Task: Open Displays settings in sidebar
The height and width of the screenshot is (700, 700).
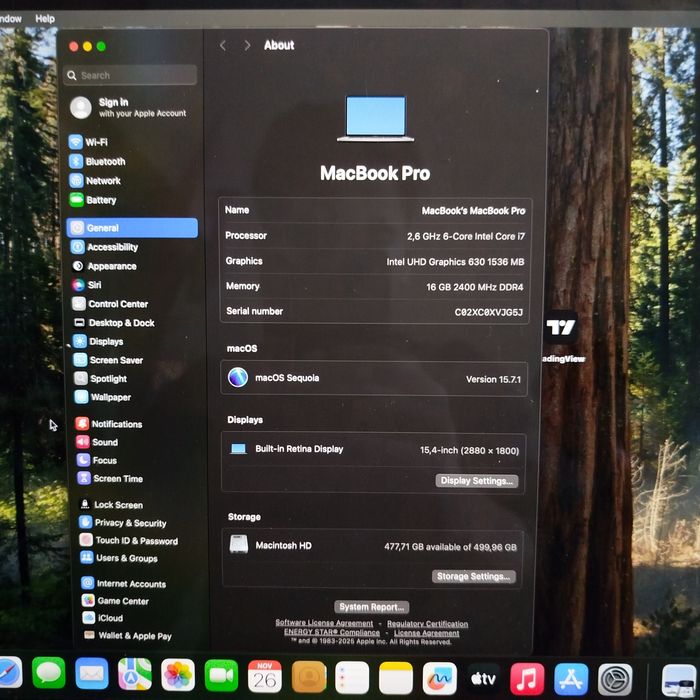Action: coord(98,341)
